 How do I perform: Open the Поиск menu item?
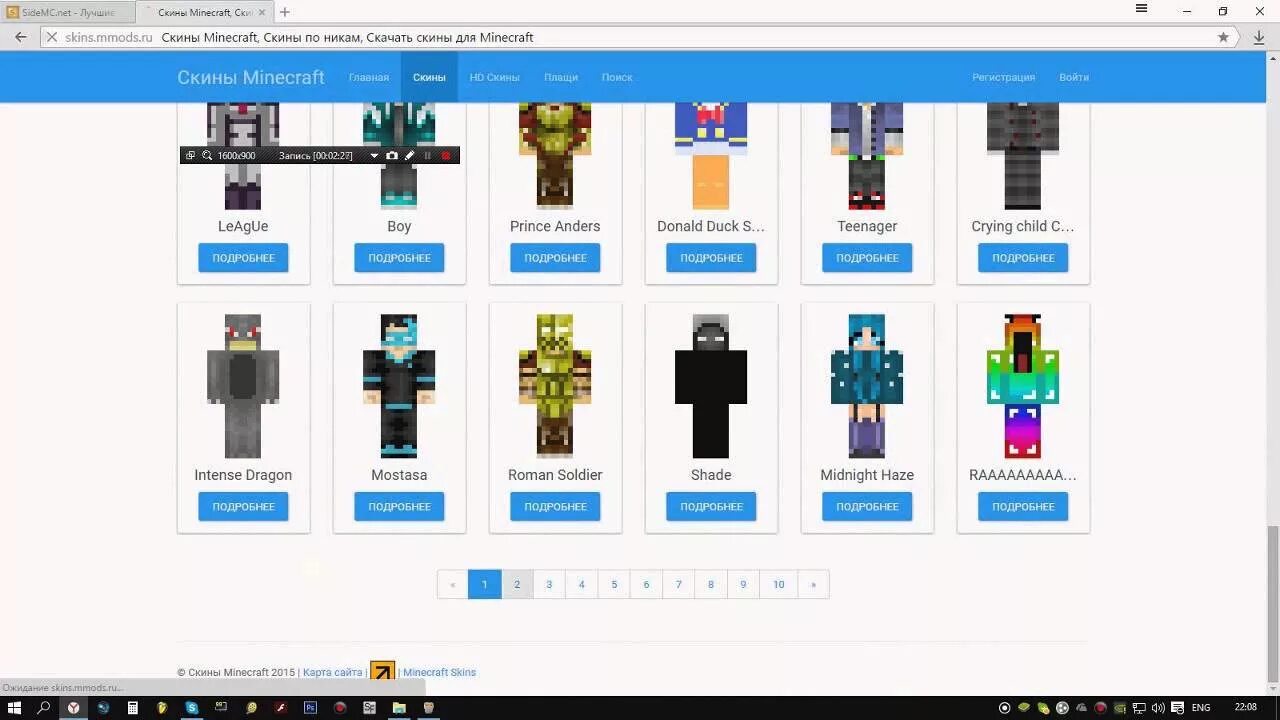pyautogui.click(x=617, y=77)
